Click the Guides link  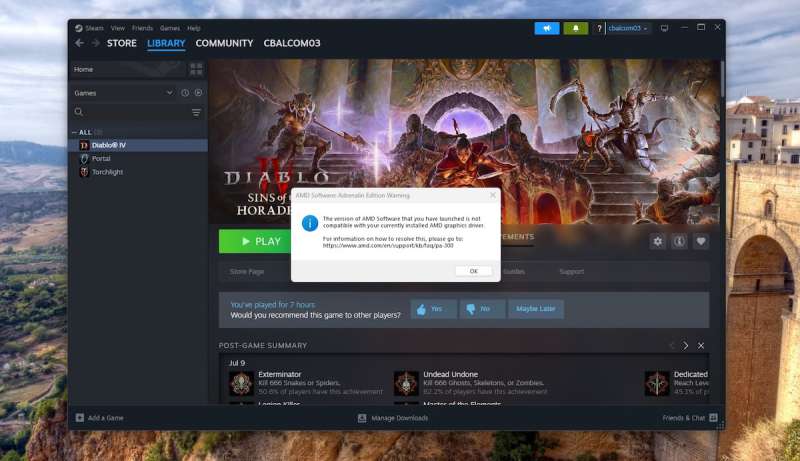(x=514, y=272)
